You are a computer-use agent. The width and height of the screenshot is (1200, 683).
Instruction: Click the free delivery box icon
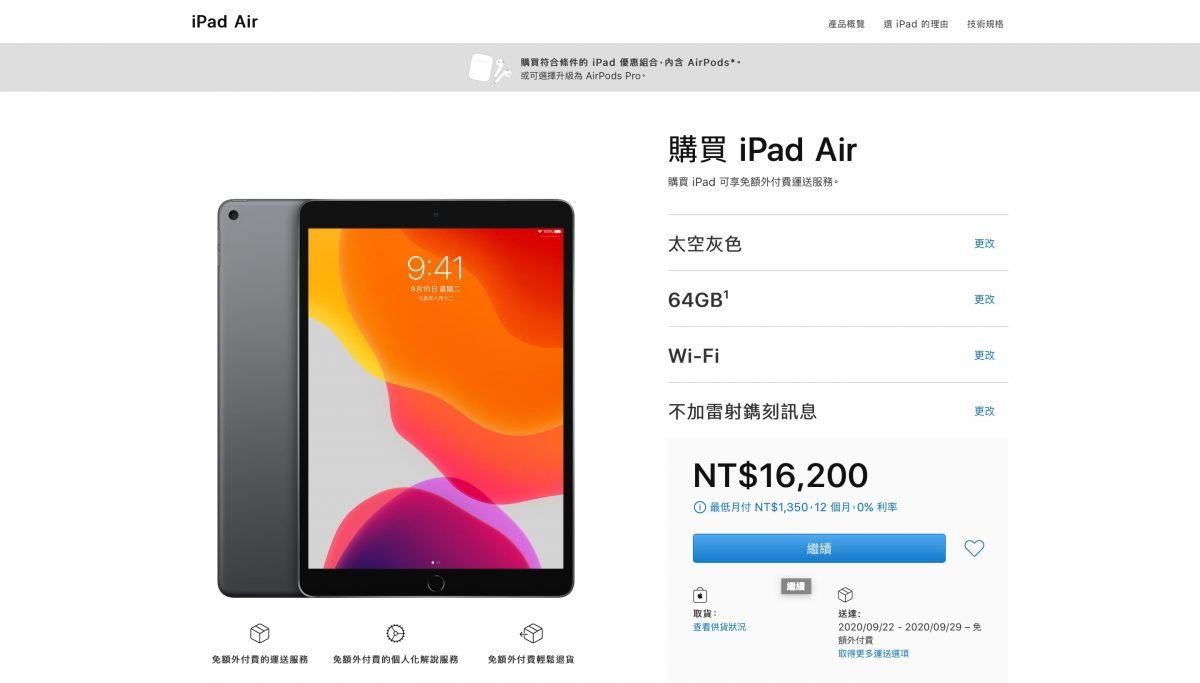[x=260, y=633]
